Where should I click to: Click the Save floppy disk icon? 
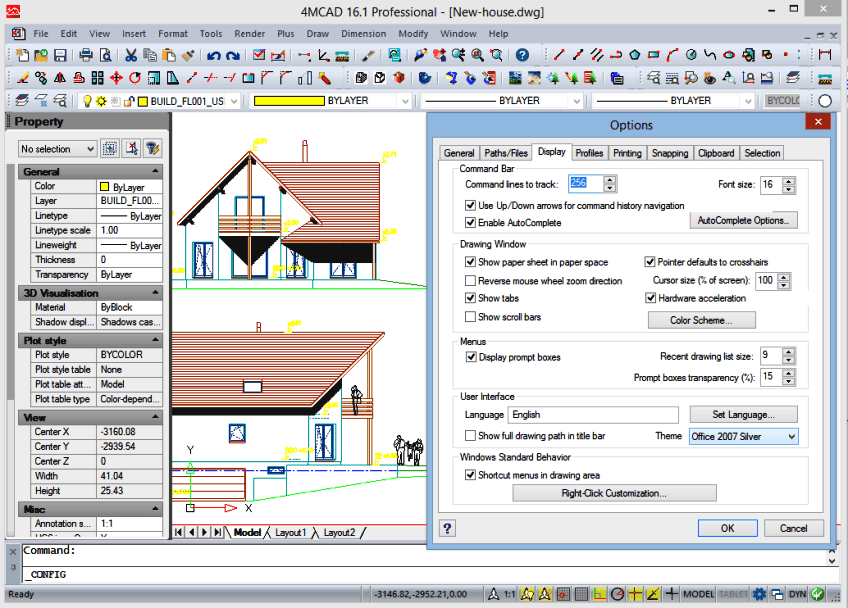point(60,55)
